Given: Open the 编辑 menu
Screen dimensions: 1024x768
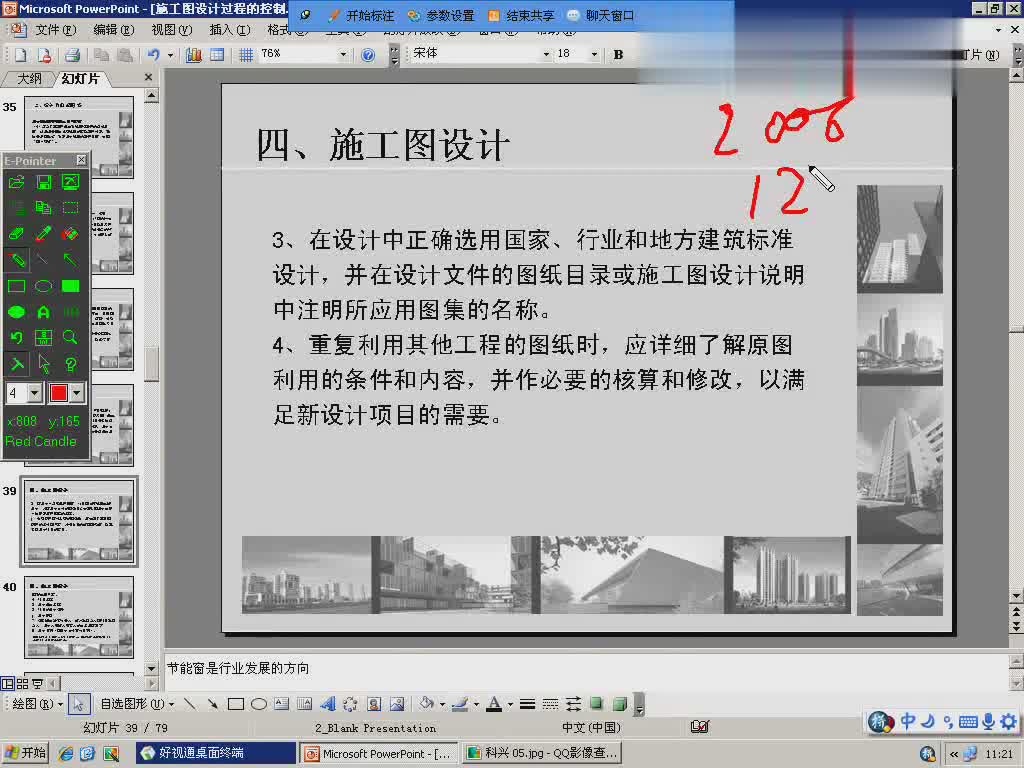Looking at the screenshot, I should click(x=113, y=29).
